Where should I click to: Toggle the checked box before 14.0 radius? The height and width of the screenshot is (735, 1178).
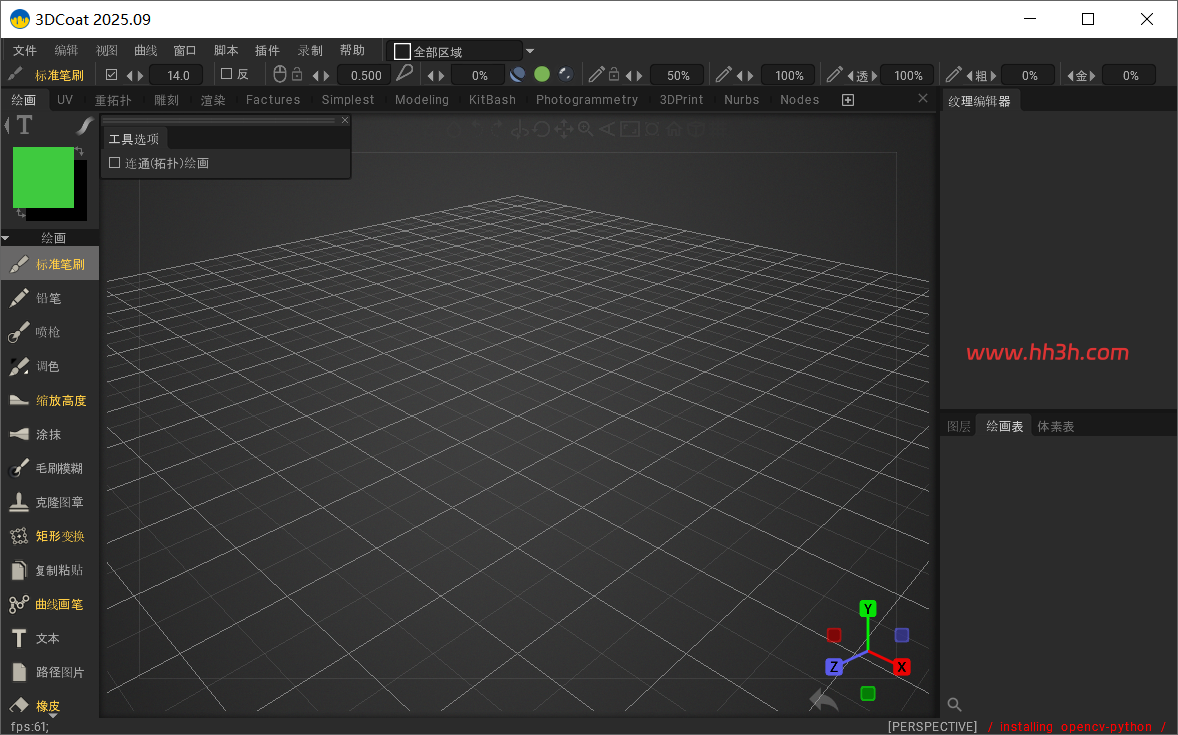pyautogui.click(x=112, y=74)
